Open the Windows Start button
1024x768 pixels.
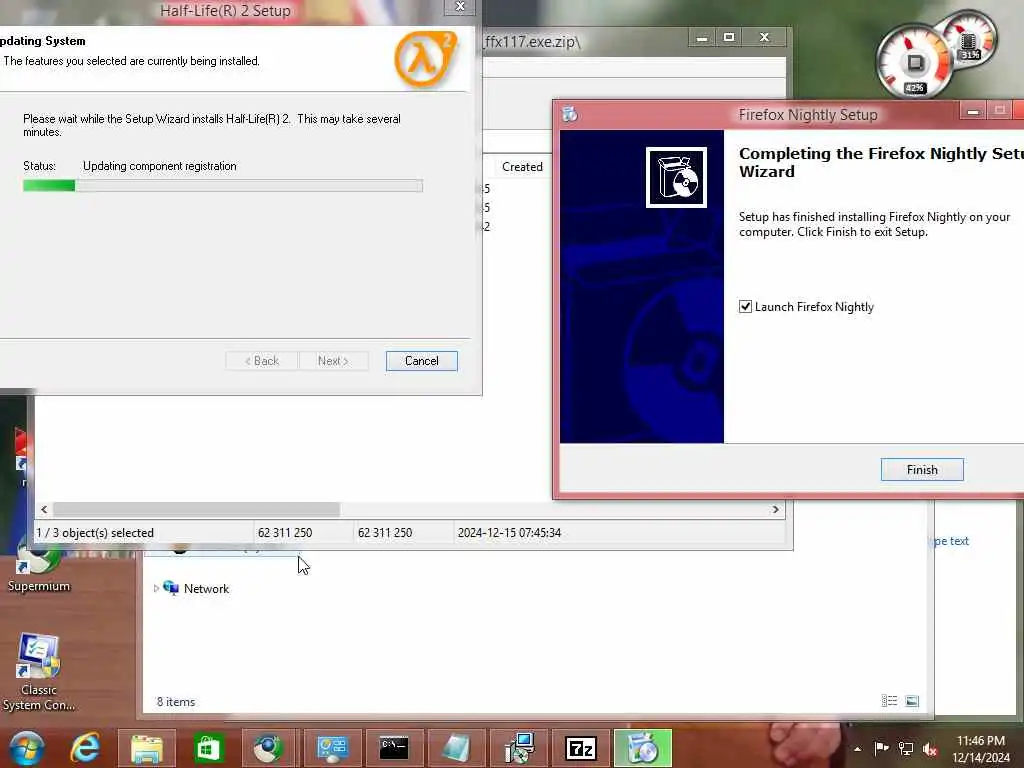click(26, 748)
